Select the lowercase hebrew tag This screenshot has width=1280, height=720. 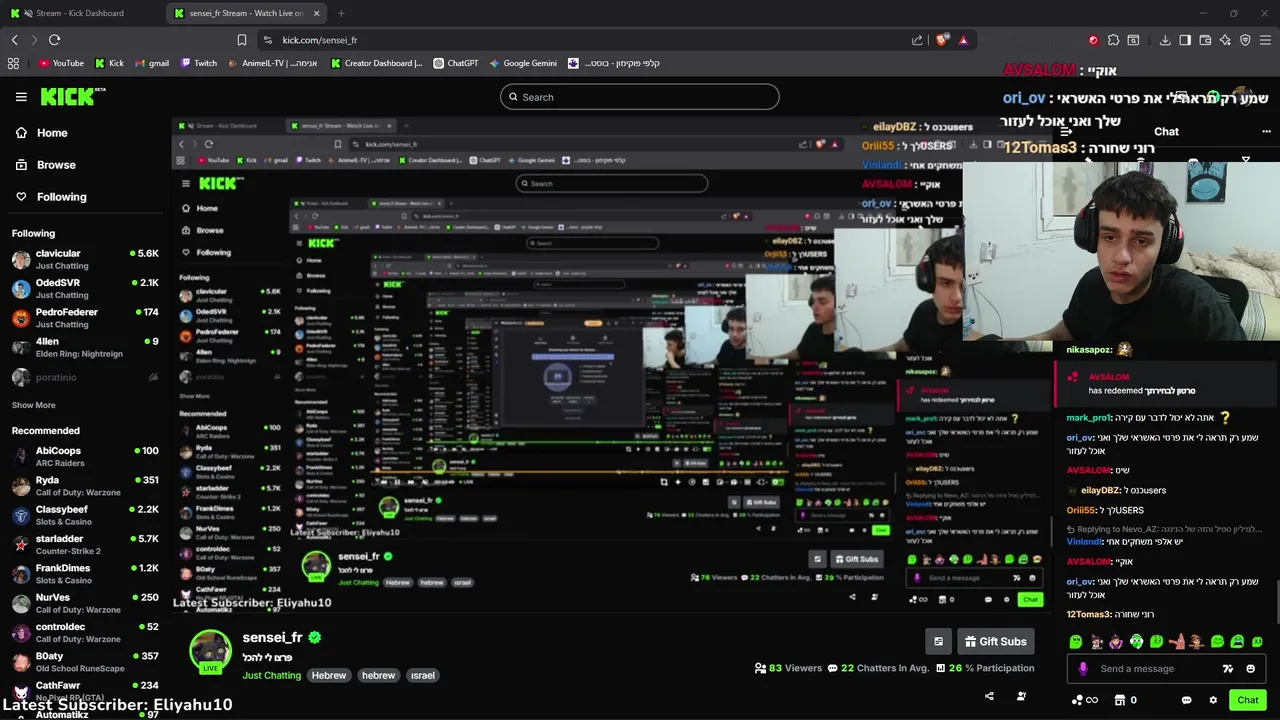point(378,675)
